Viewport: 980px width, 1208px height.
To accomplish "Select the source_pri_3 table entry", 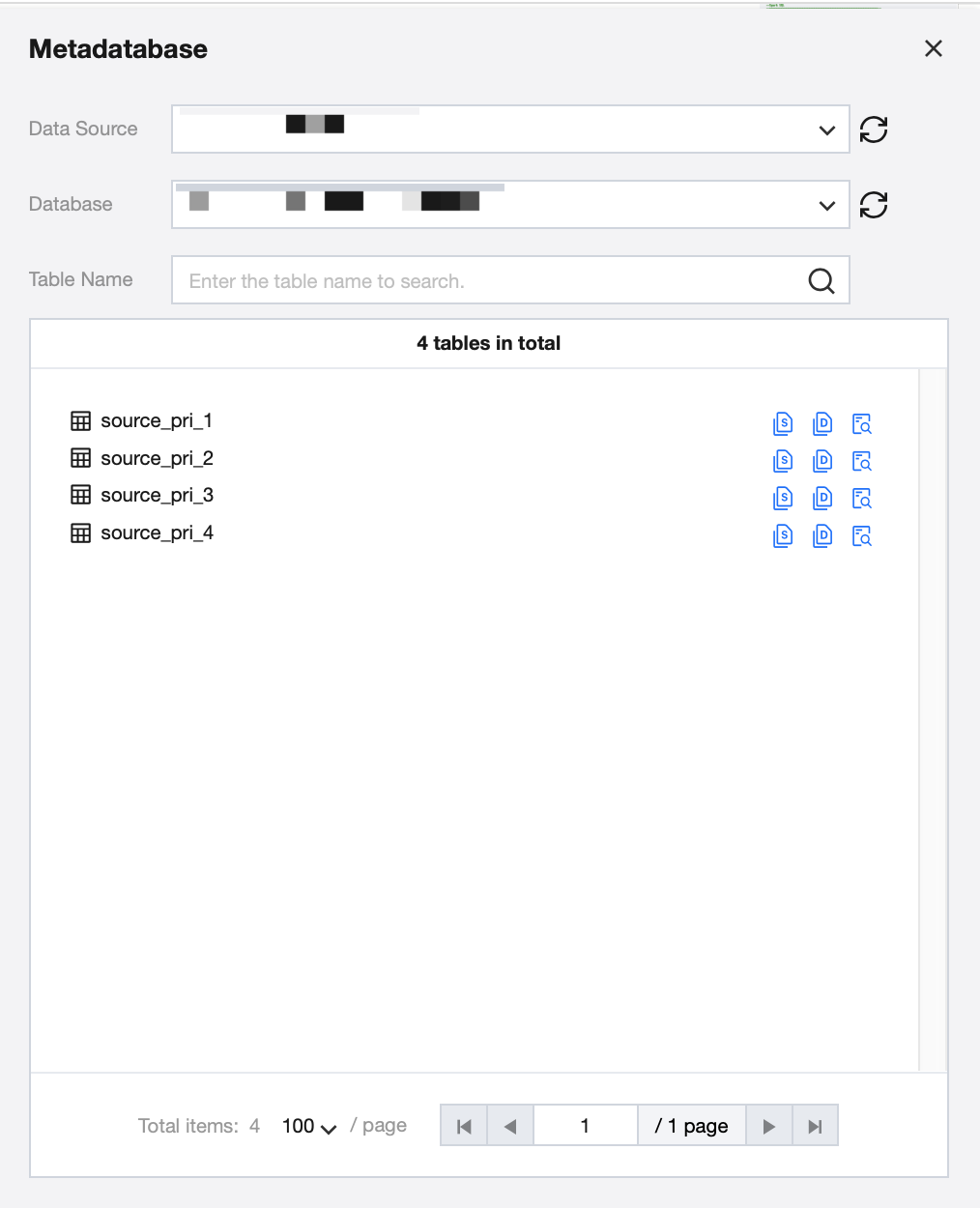I will (157, 496).
